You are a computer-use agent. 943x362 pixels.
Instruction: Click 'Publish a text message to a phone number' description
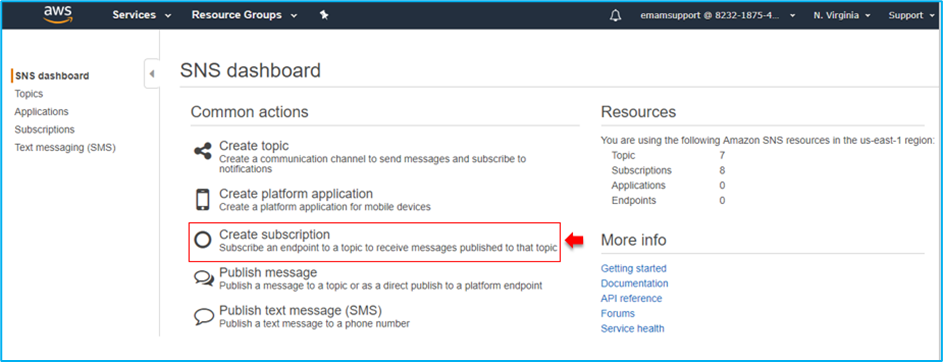pyautogui.click(x=315, y=324)
